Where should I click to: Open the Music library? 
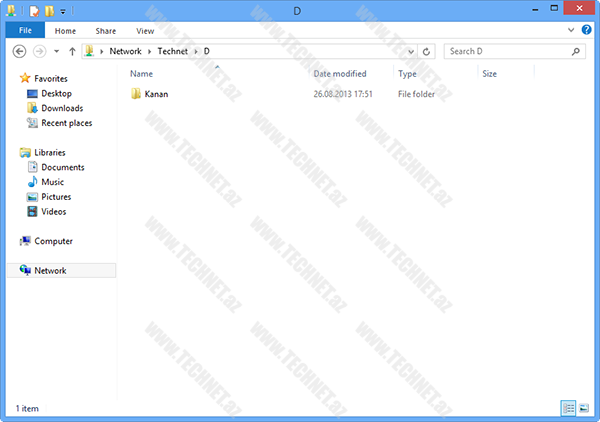click(x=52, y=182)
